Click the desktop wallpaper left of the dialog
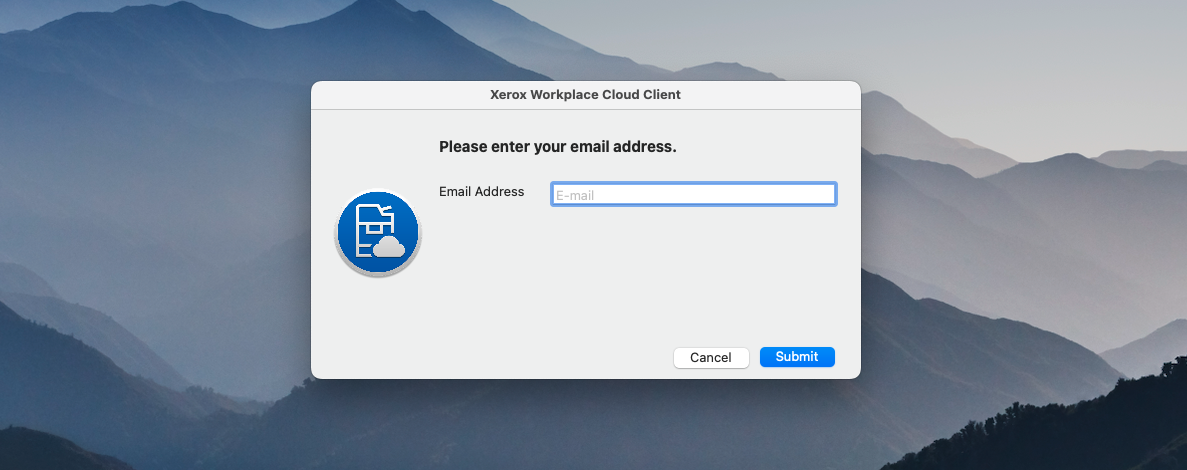Viewport: 1187px width, 470px height. (150, 230)
